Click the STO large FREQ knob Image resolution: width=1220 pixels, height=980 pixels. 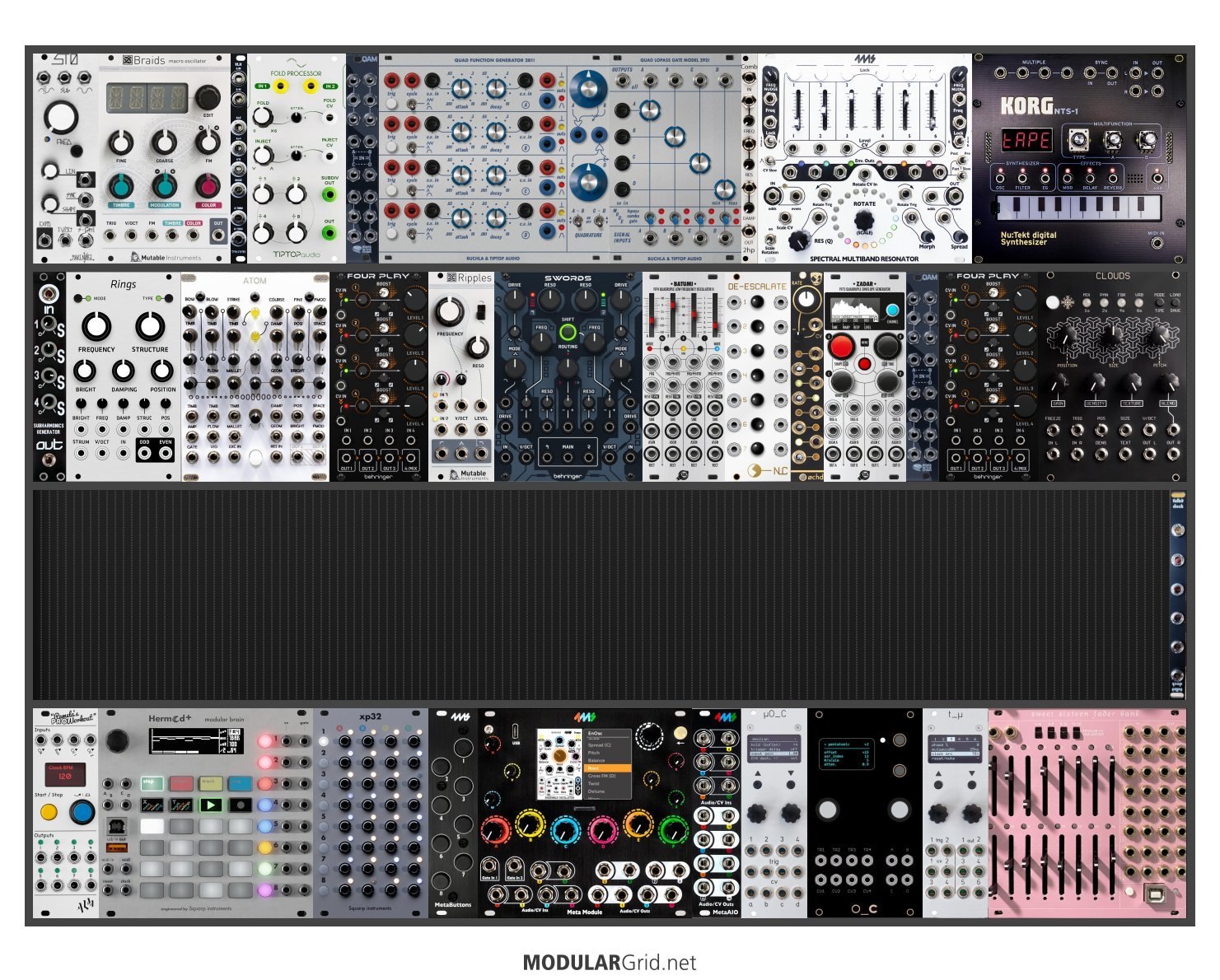[61, 118]
